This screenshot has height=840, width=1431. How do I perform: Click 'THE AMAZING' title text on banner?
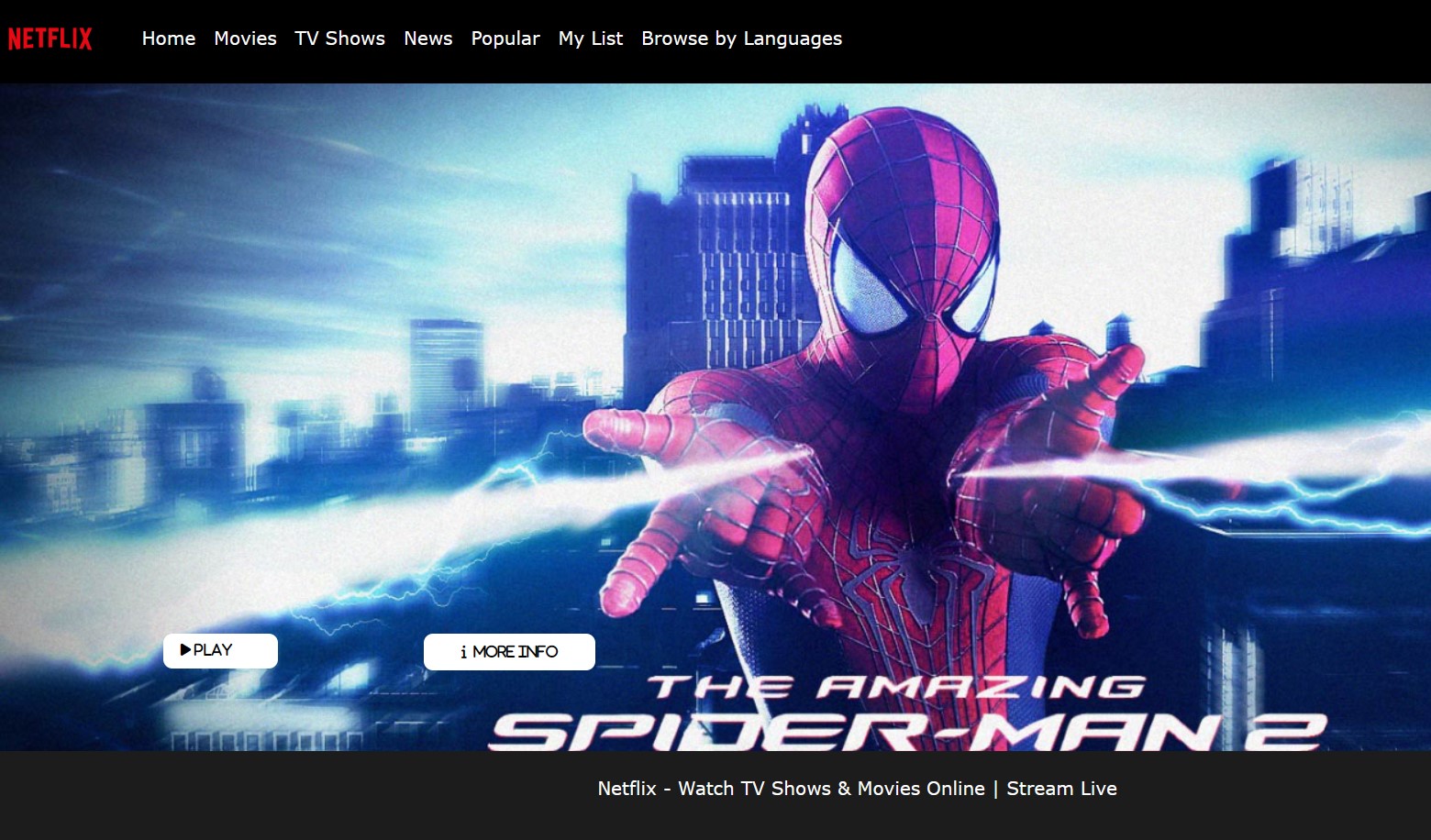(896, 687)
